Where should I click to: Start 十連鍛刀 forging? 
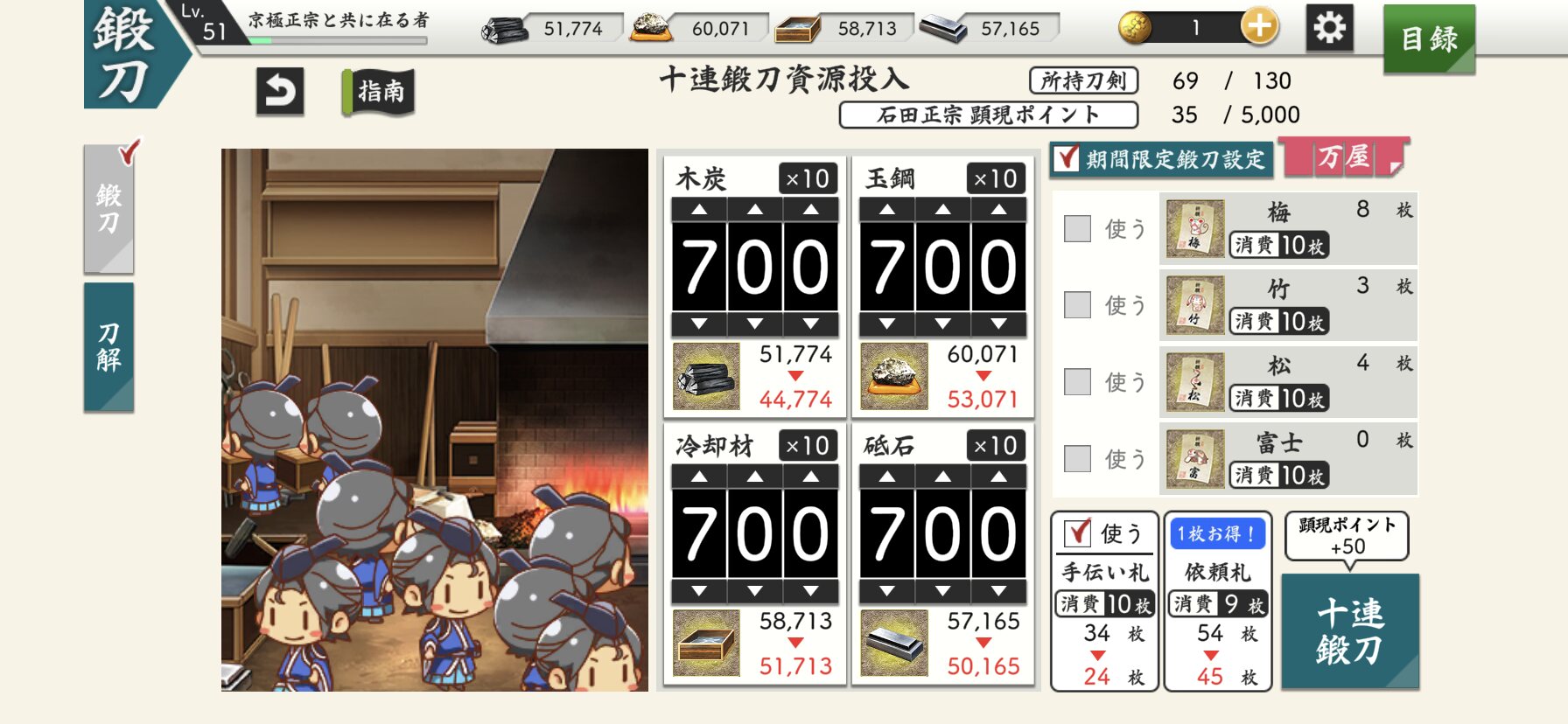point(1350,631)
